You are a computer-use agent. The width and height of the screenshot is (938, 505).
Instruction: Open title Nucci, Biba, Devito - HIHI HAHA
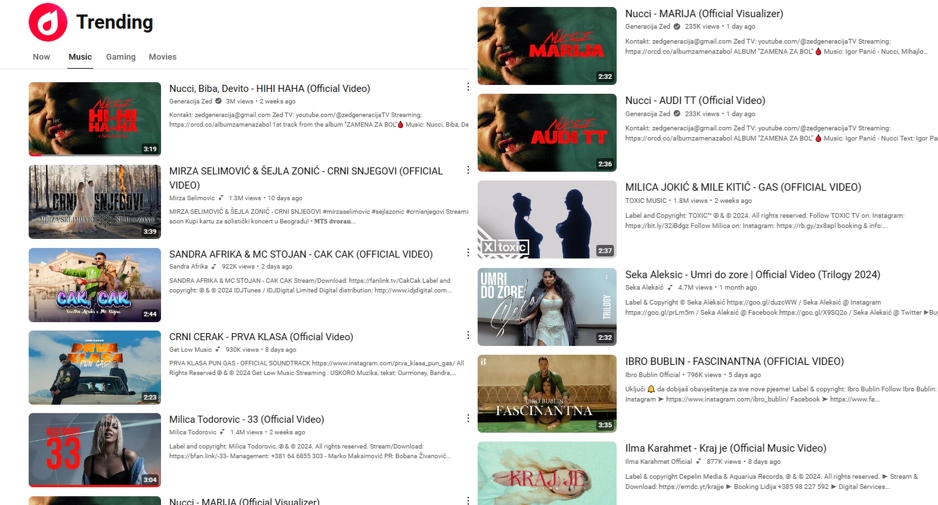269,89
